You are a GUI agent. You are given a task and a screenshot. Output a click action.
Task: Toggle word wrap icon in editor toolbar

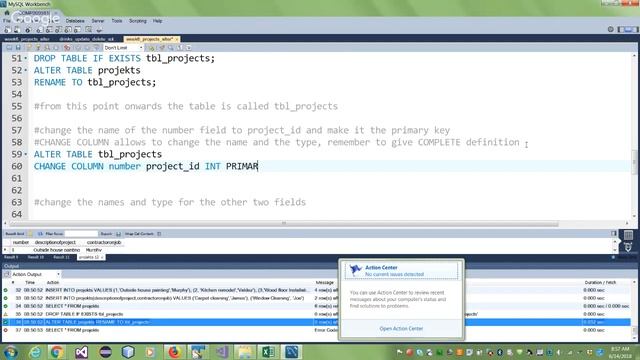tap(189, 48)
